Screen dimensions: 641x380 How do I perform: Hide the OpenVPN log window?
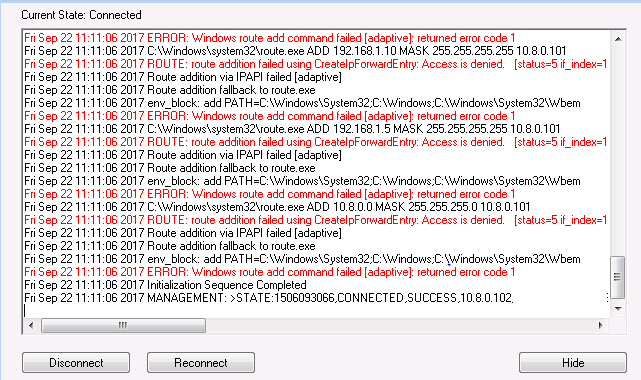[573, 362]
